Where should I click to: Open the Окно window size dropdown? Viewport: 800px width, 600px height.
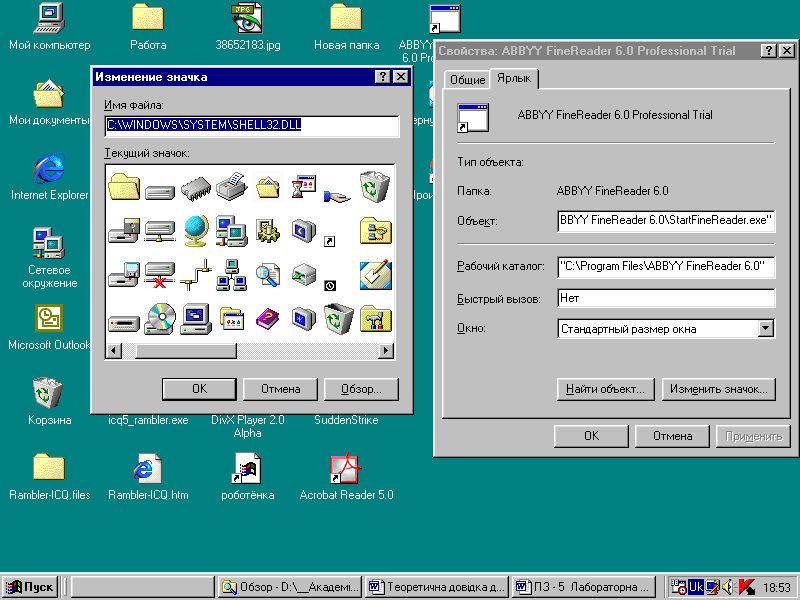(x=765, y=329)
